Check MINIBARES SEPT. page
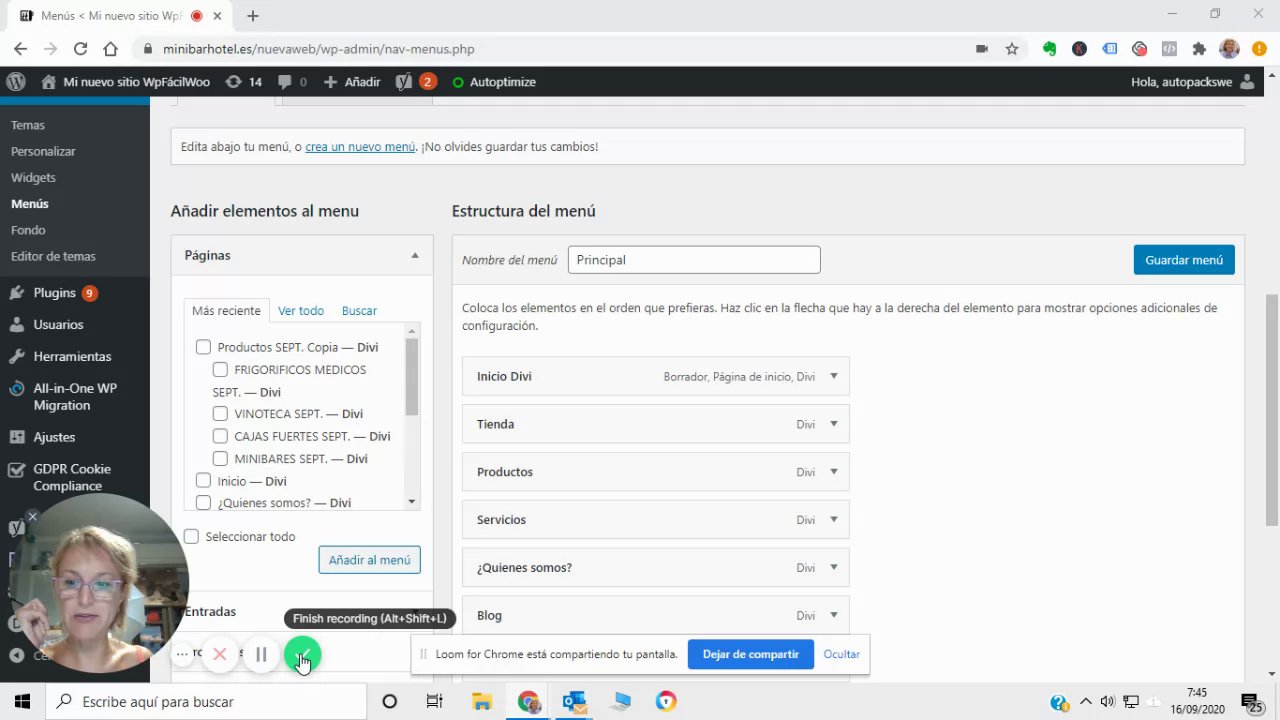 [x=220, y=458]
